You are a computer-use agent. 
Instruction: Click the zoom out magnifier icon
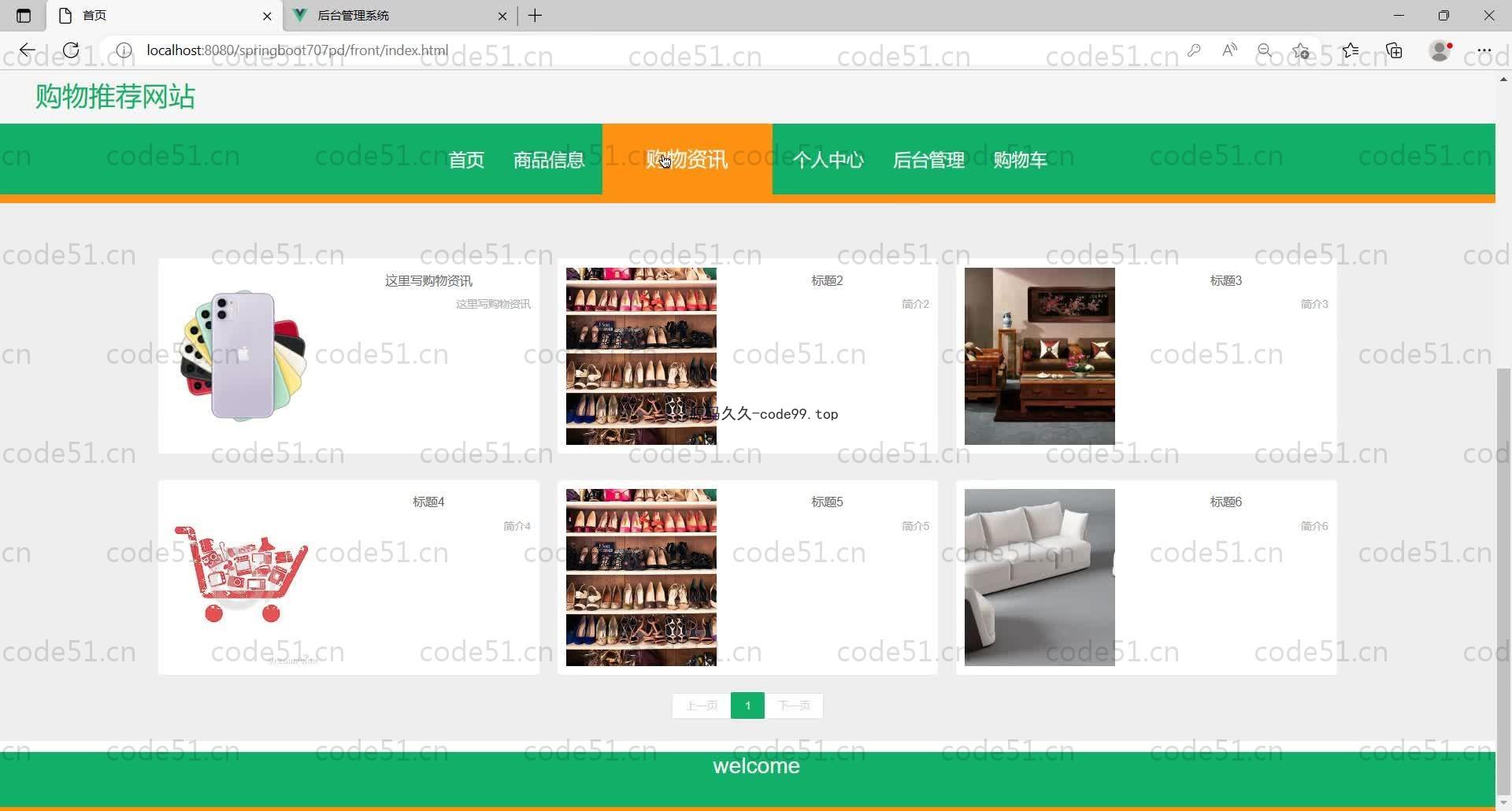pos(1265,50)
